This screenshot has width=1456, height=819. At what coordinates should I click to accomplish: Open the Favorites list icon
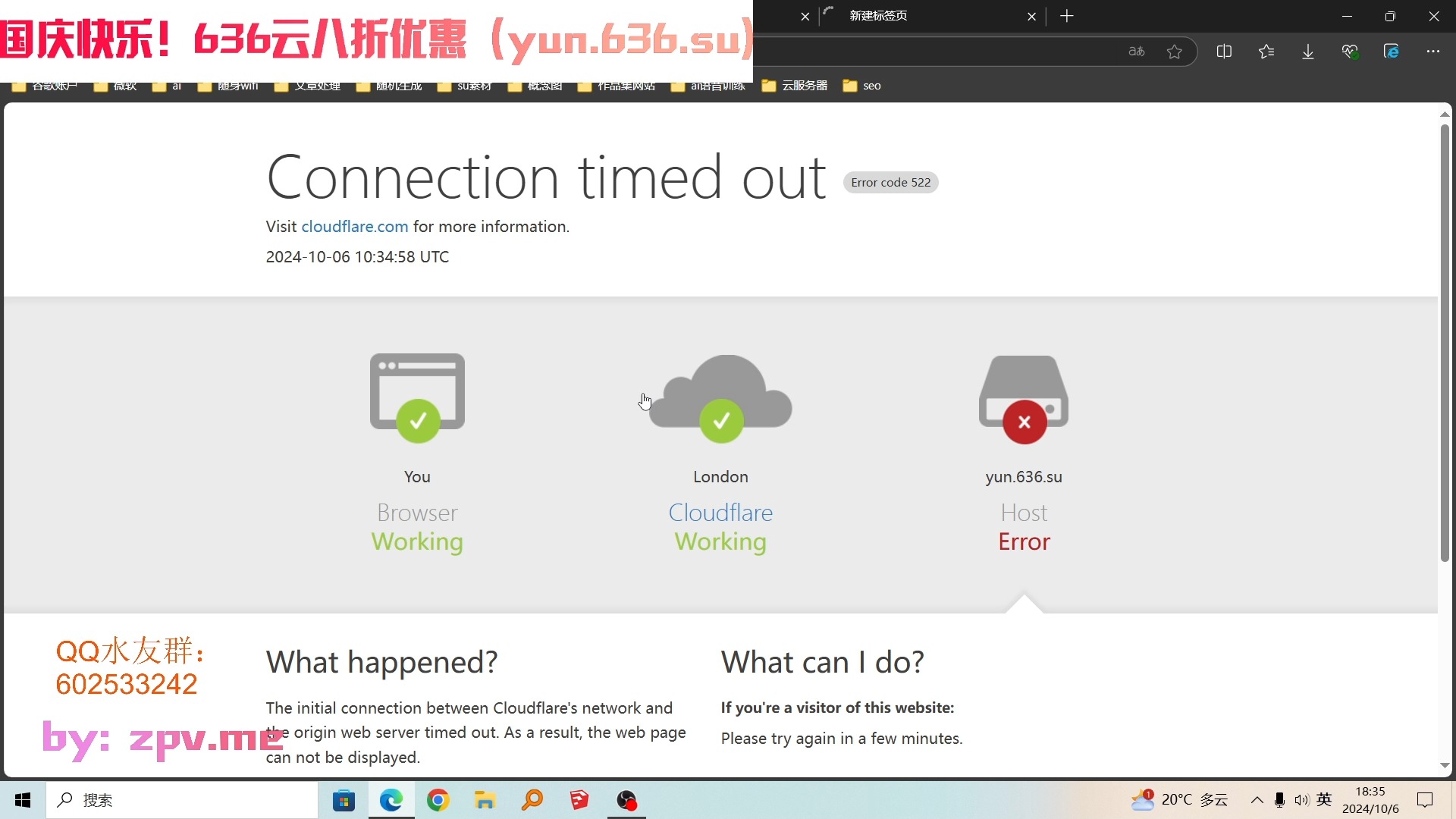[1266, 52]
